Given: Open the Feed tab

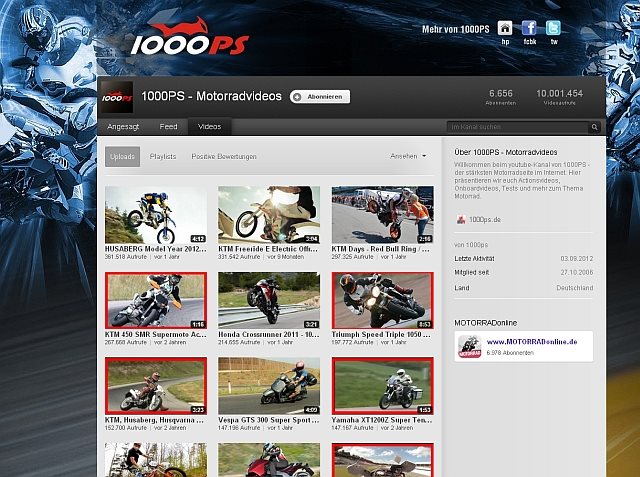Looking at the screenshot, I should 169,127.
